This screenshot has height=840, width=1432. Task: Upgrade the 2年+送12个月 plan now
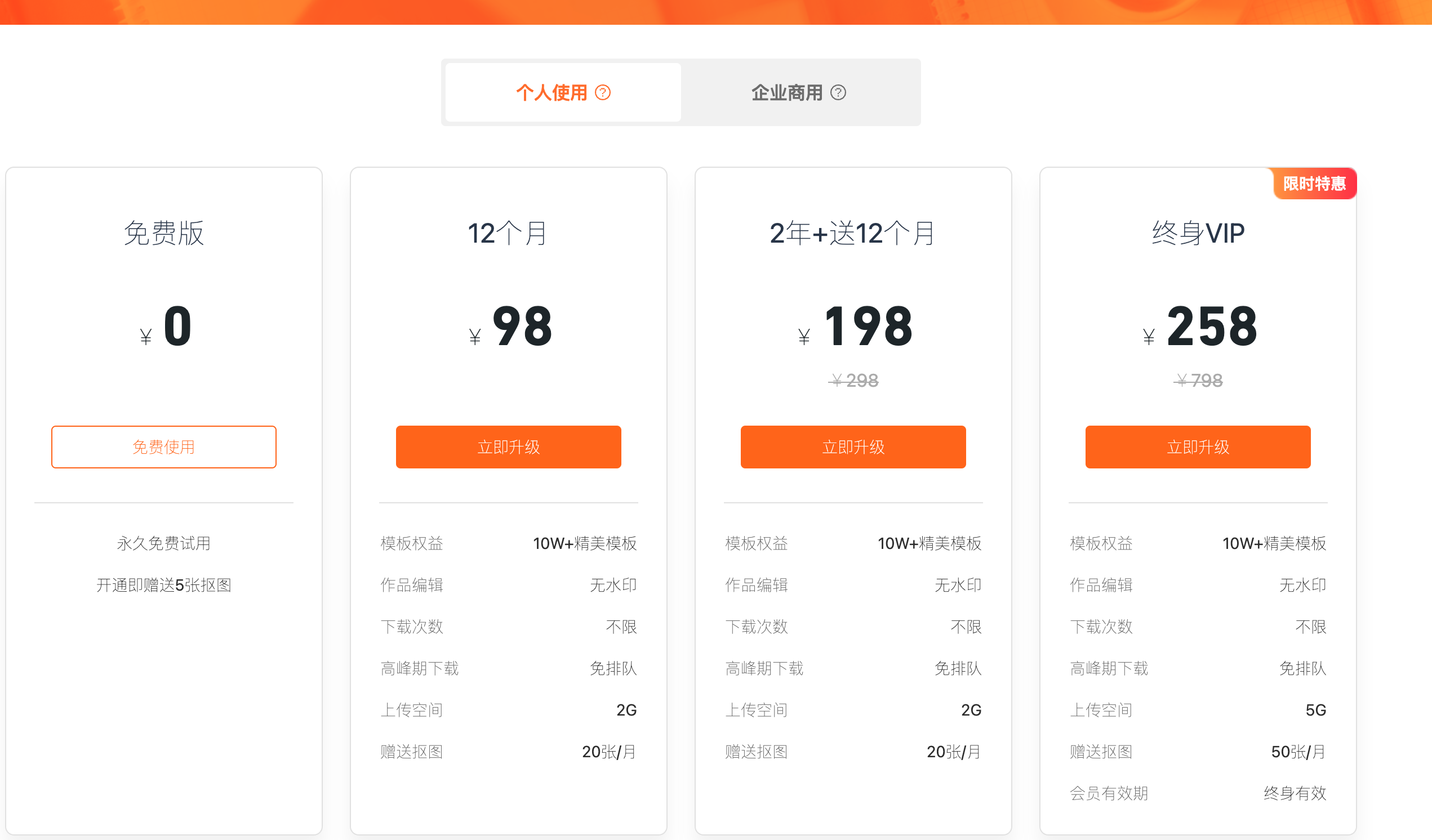click(853, 447)
